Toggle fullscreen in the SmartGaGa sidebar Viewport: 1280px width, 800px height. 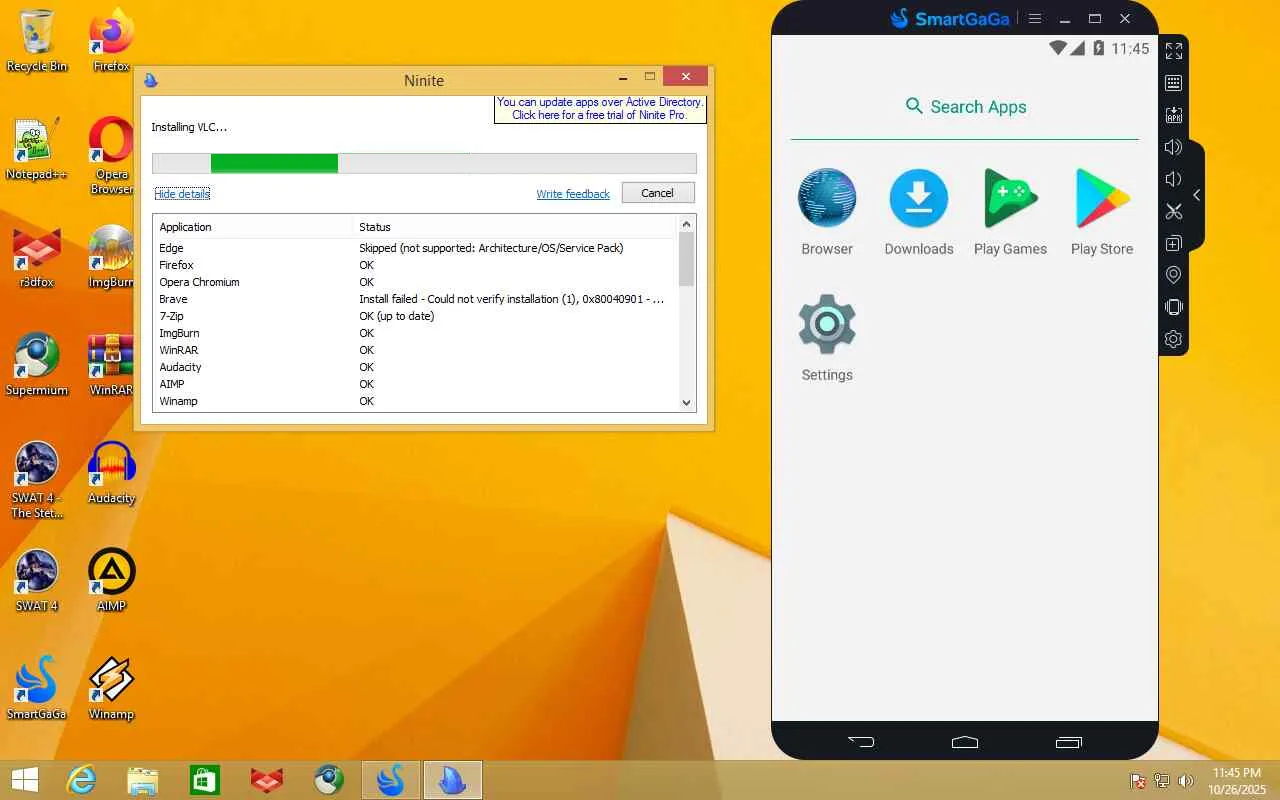click(1174, 51)
